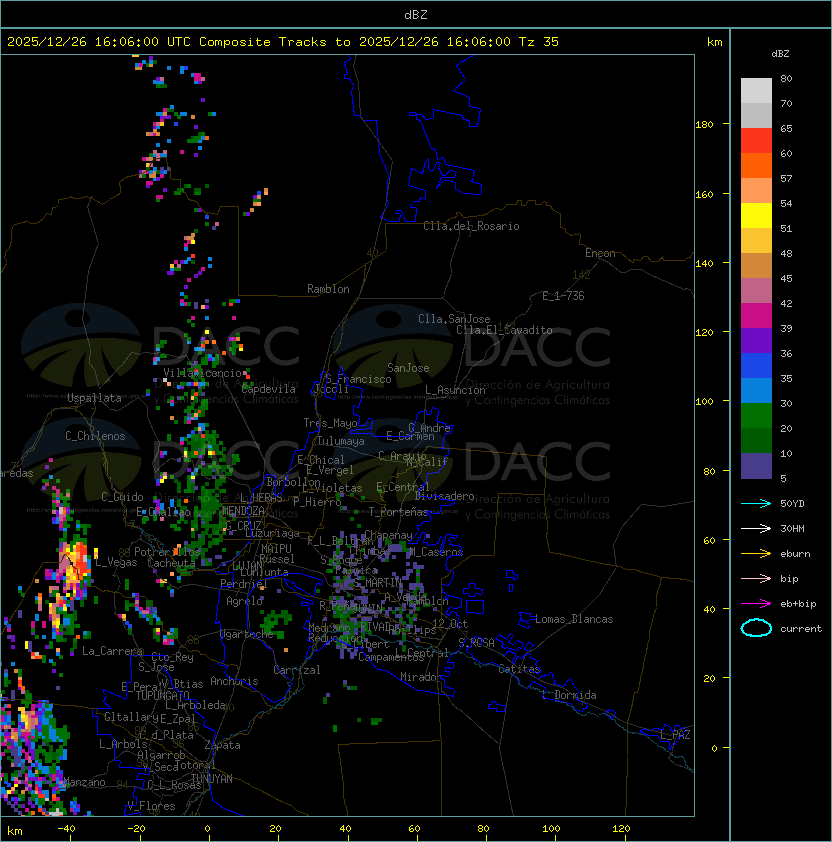Click the 'Composite Tracks' timestamp header
The height and width of the screenshot is (842, 832).
[x=283, y=41]
